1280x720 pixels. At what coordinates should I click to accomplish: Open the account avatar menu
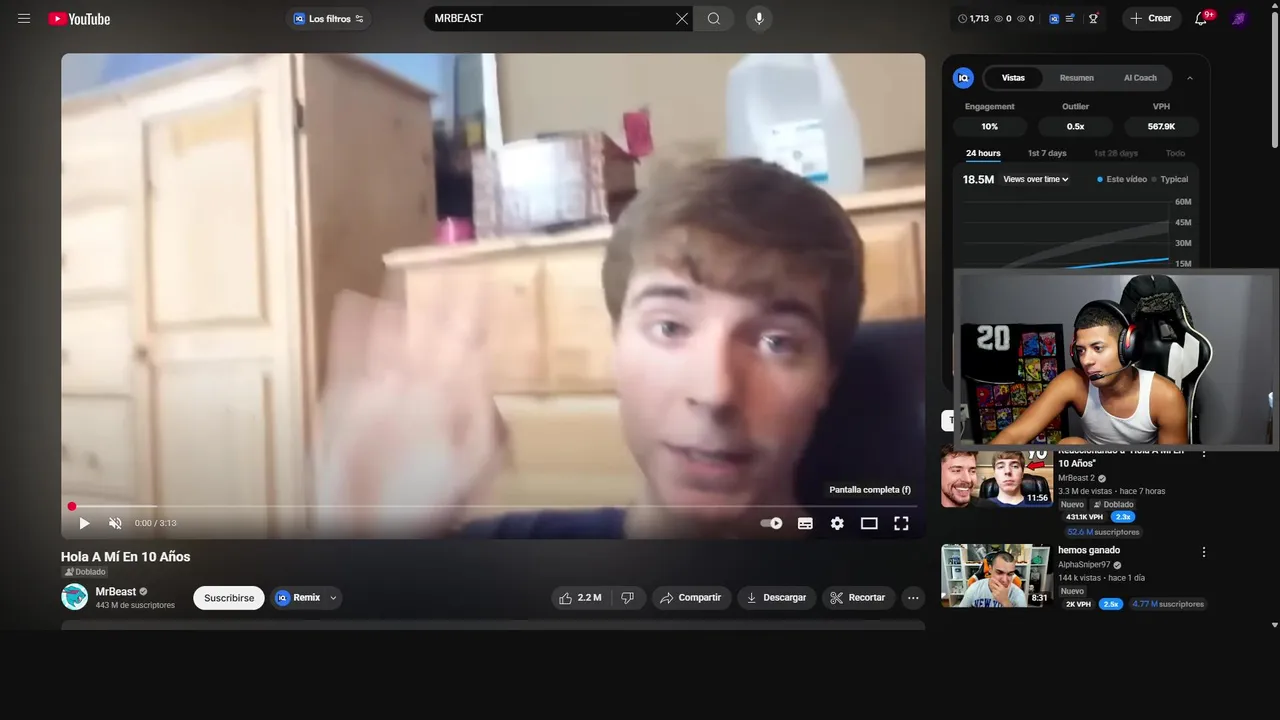pos(1240,19)
